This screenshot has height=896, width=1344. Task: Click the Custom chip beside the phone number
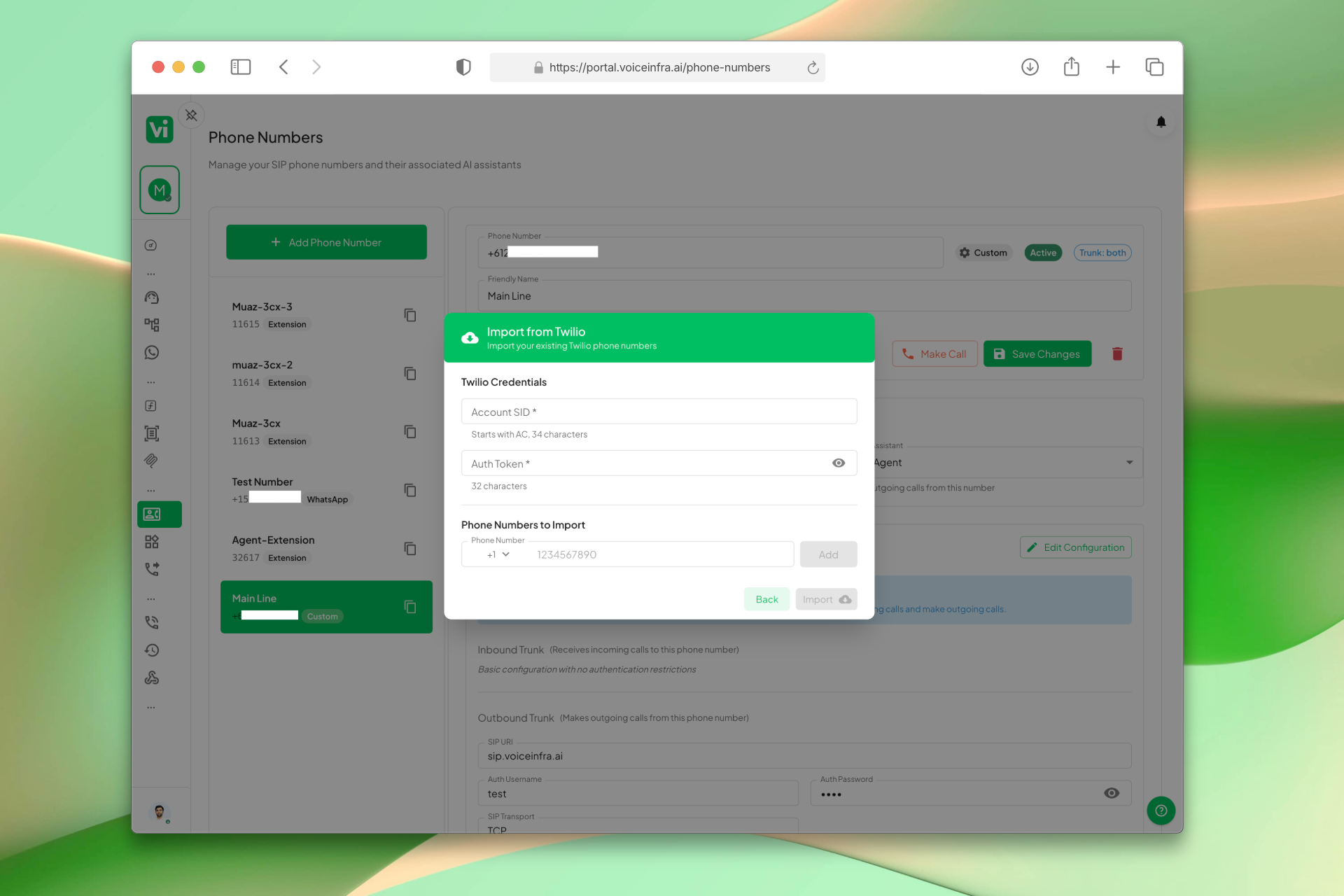[x=983, y=253]
